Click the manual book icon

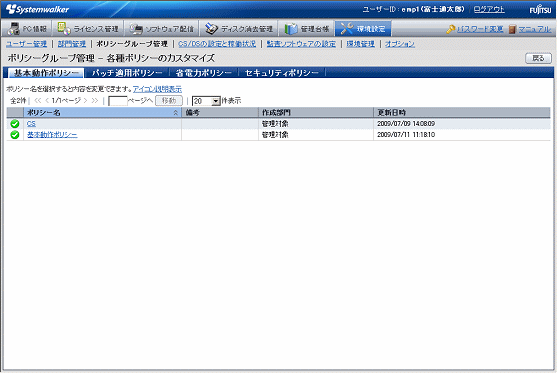pos(512,29)
